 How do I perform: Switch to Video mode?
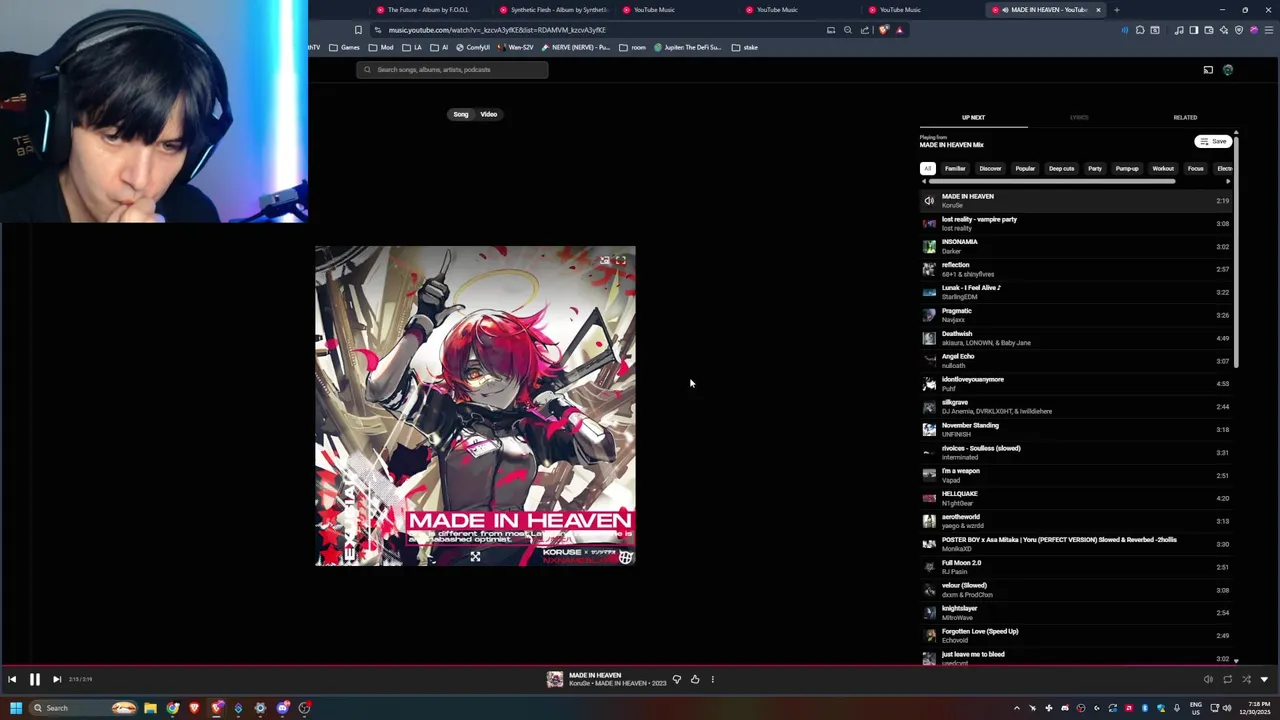pos(489,114)
